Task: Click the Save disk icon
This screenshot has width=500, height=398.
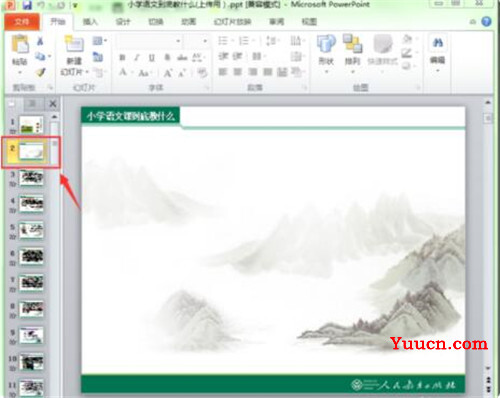Action: pyautogui.click(x=27, y=5)
